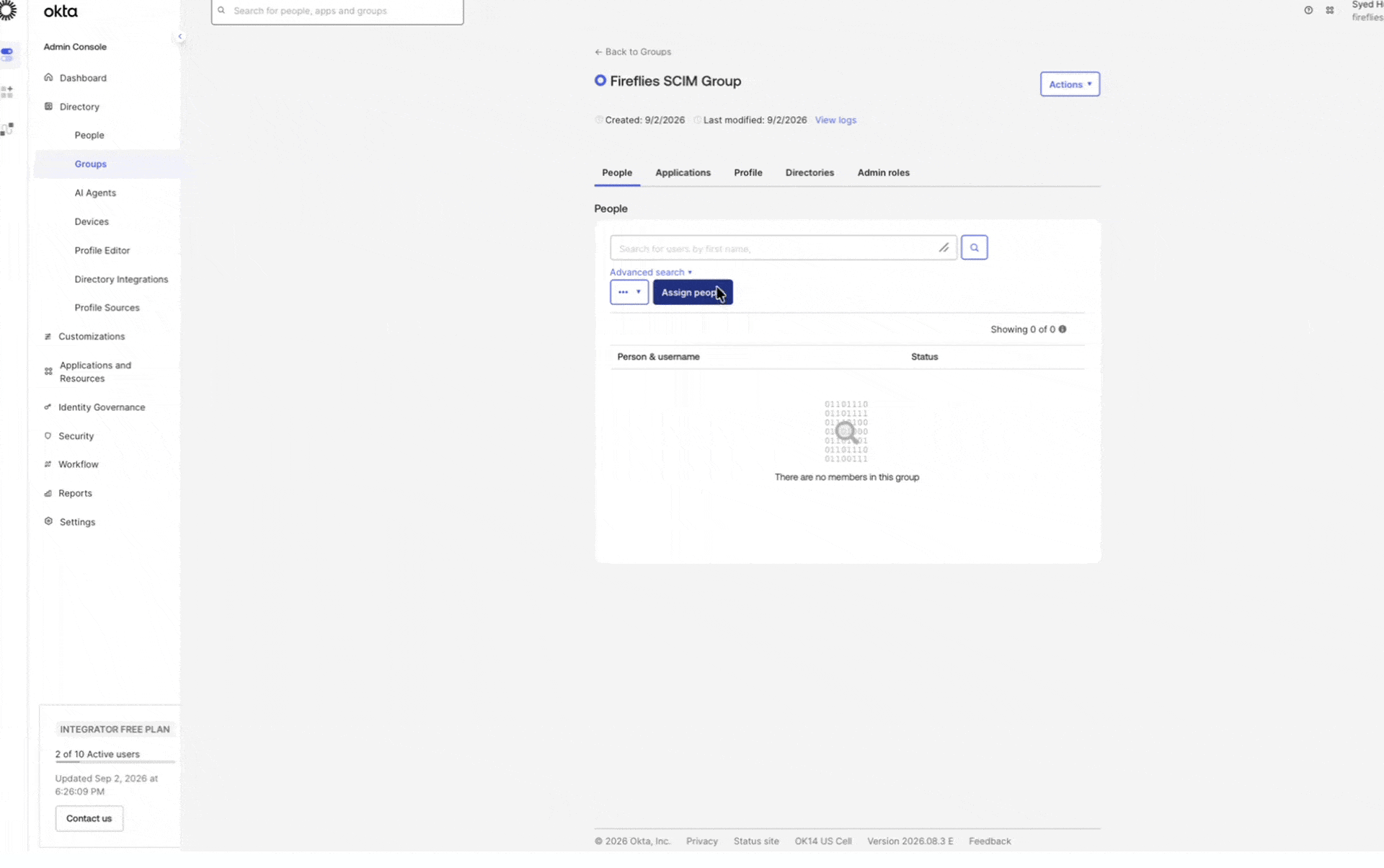Open the View logs link
This screenshot has width=1384, height=868.
(x=835, y=120)
